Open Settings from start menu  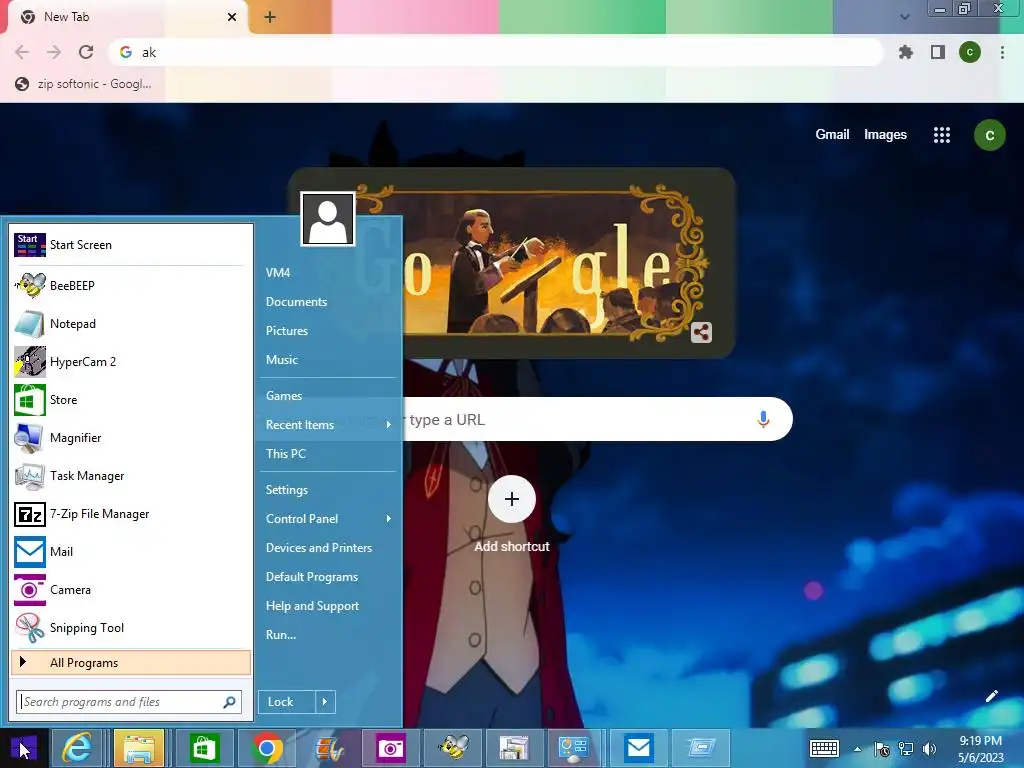(287, 490)
